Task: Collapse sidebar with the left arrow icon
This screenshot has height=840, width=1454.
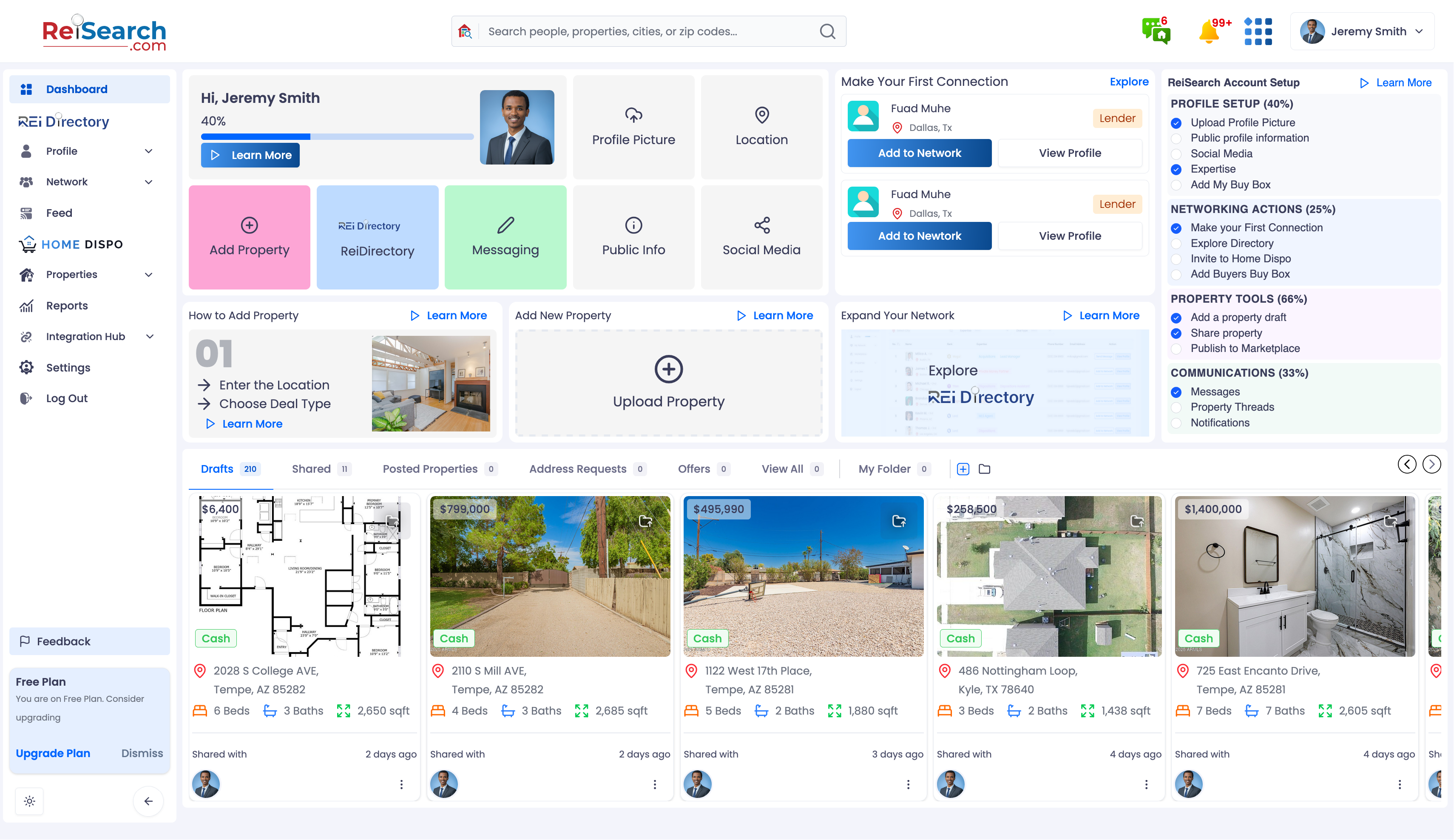Action: point(148,801)
